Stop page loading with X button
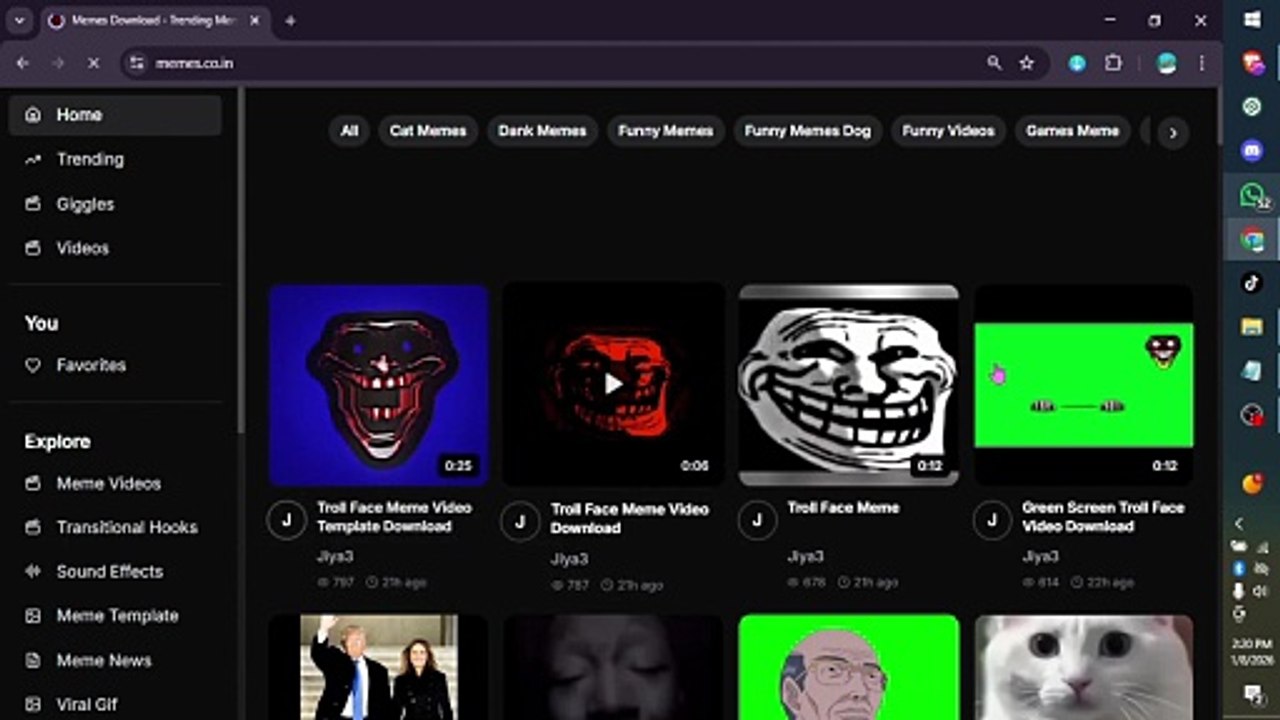Viewport: 1280px width, 720px height. (x=93, y=63)
